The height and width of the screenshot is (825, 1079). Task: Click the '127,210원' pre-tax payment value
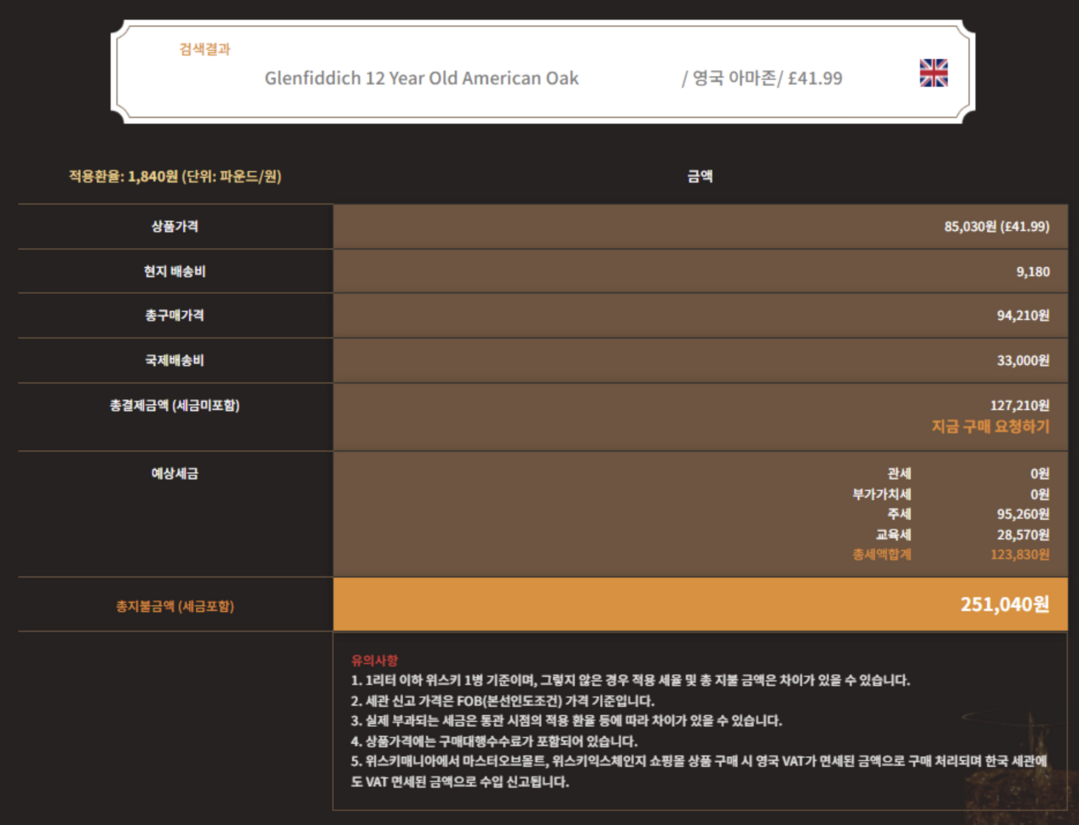click(x=1020, y=405)
